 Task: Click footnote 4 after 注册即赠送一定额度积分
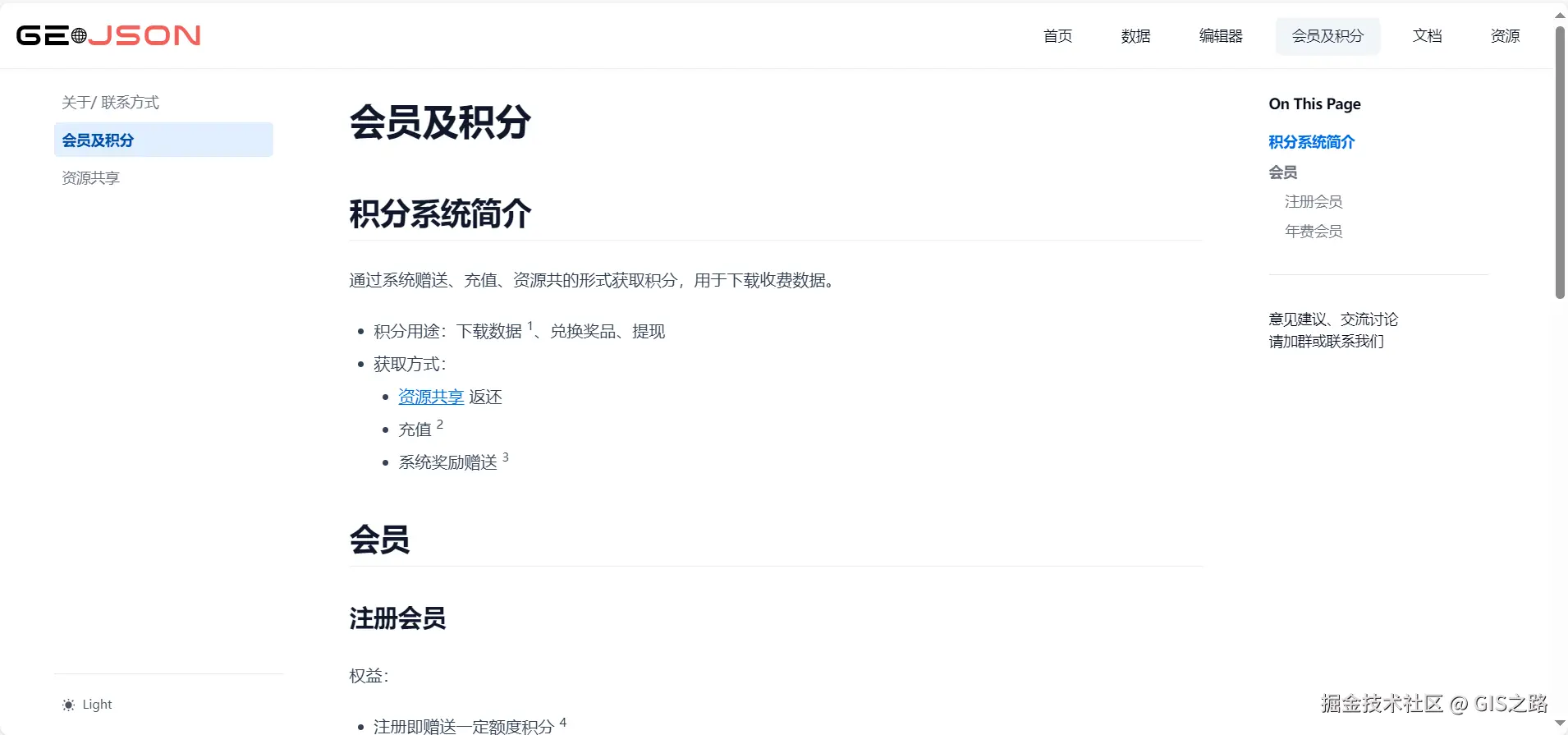click(563, 723)
